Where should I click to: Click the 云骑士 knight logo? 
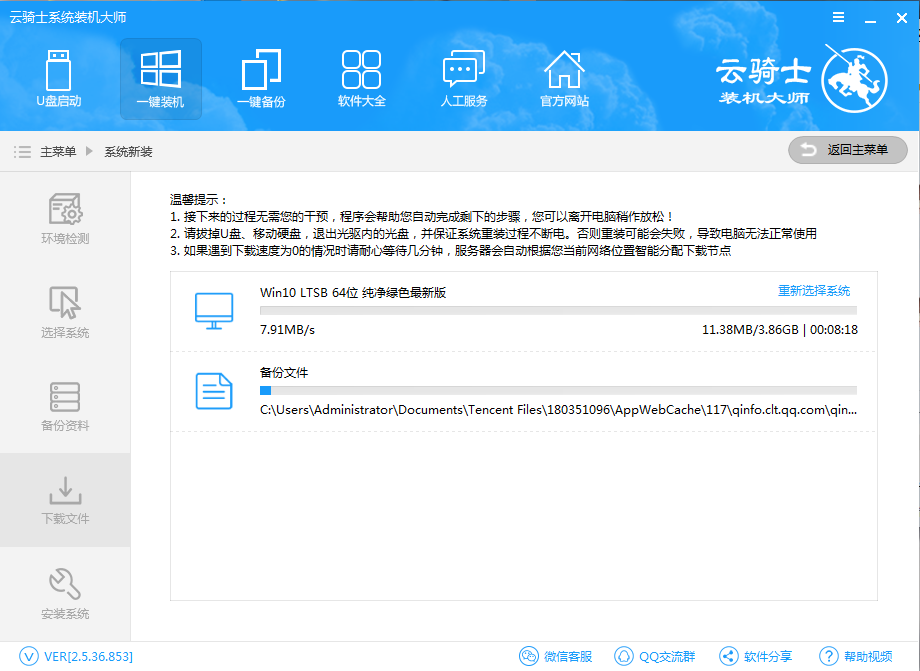tap(854, 79)
